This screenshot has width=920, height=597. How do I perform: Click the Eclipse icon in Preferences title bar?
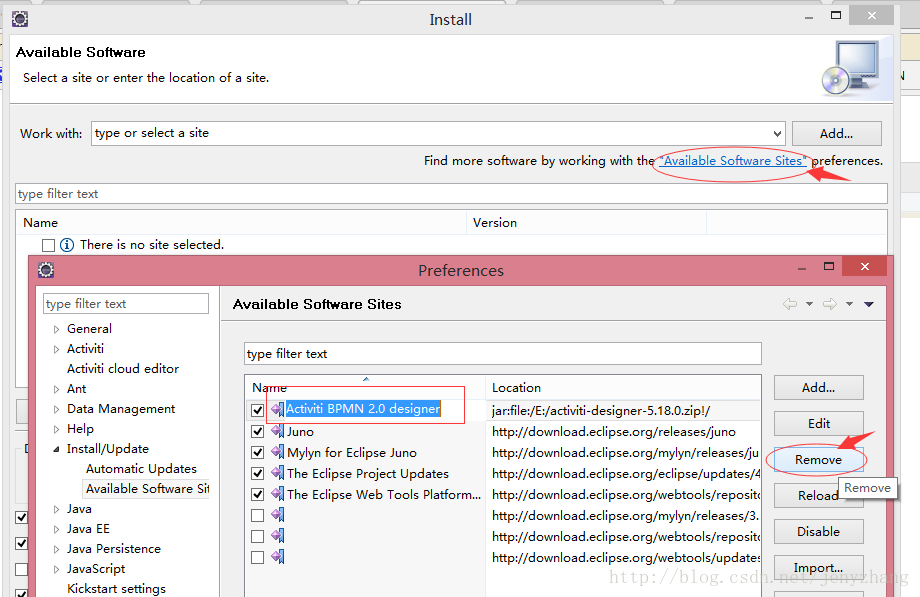coord(46,270)
